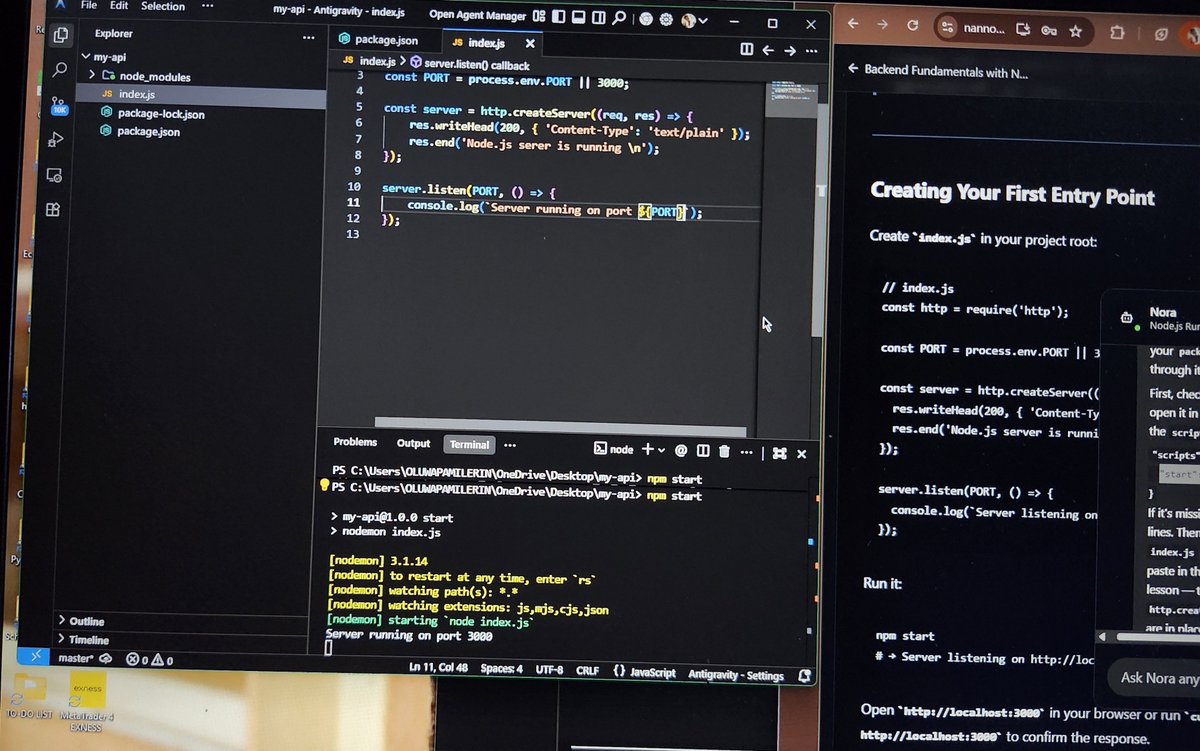The height and width of the screenshot is (751, 1200).
Task: Click the index.js breadcrumb above the code
Action: [x=369, y=61]
